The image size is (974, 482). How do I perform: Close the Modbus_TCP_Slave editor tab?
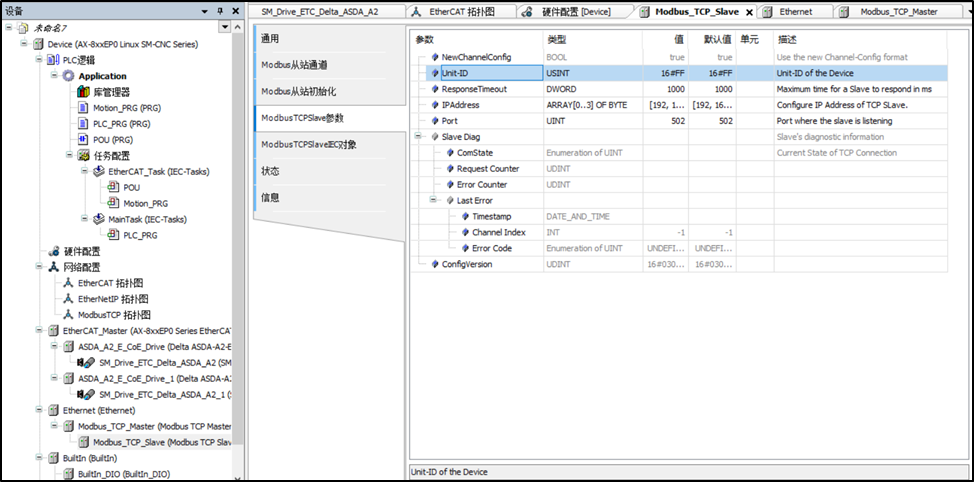point(749,12)
